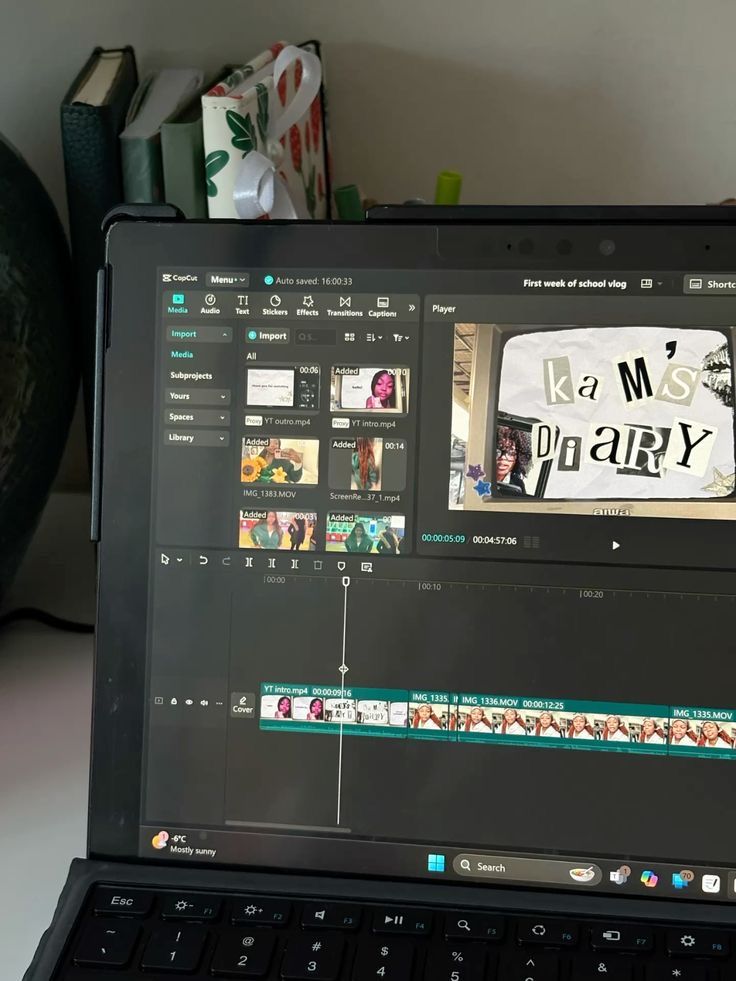Open the Windows Start menu
This screenshot has width=736, height=981.
point(436,863)
